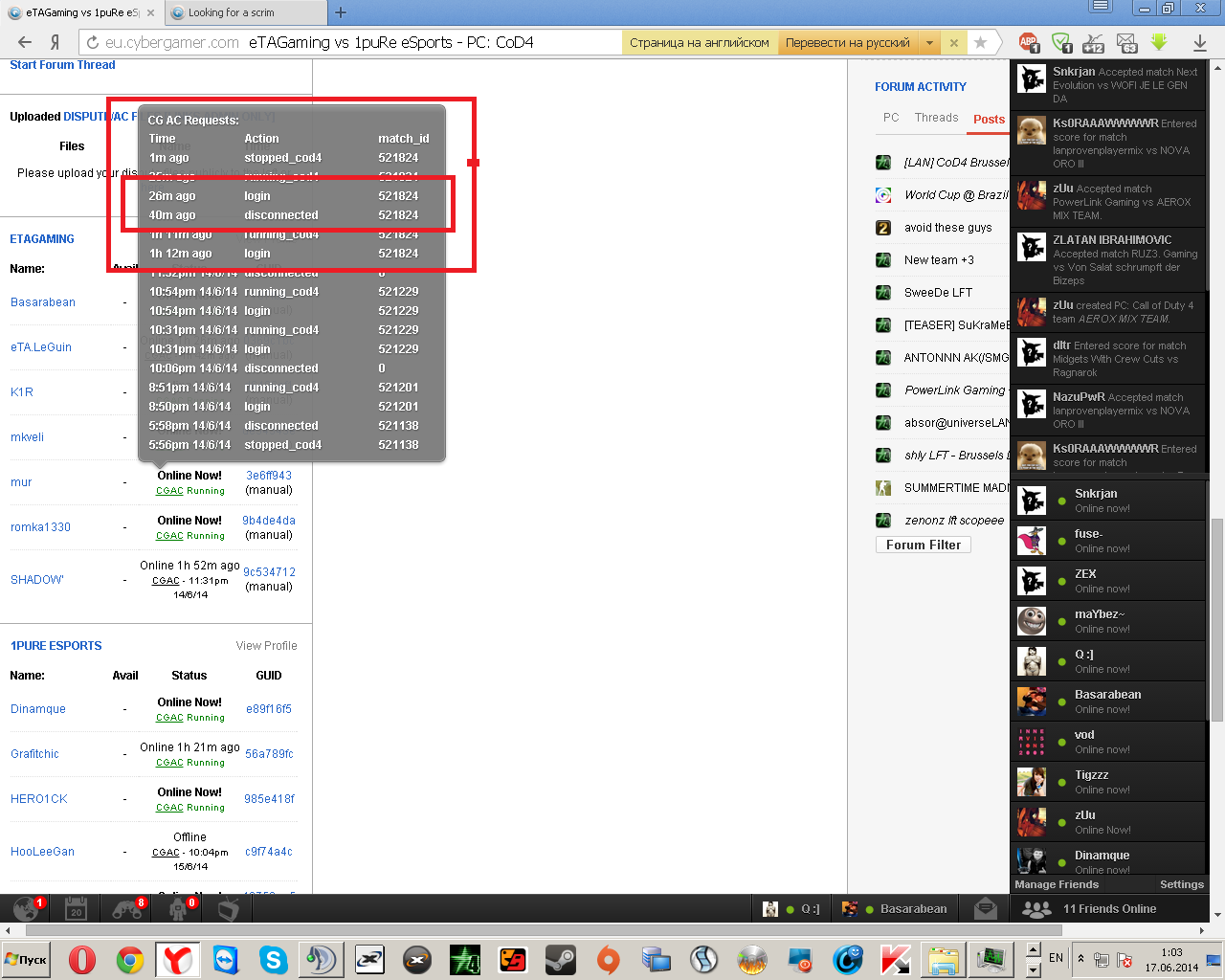Launch Opera from the taskbar
The width and height of the screenshot is (1225, 980).
click(82, 959)
